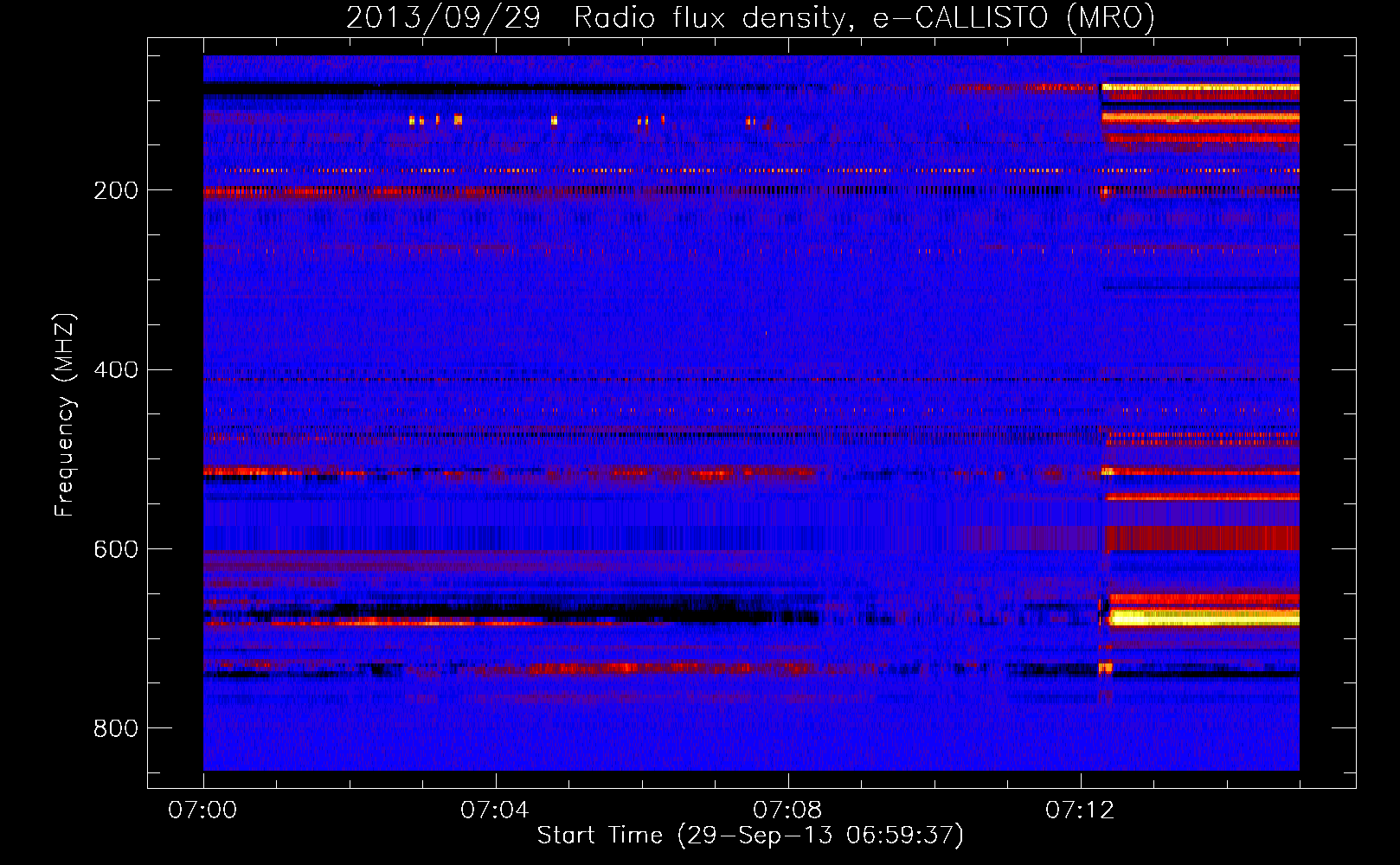
Task: Click the 07:04 time tick label
Action: (x=495, y=811)
